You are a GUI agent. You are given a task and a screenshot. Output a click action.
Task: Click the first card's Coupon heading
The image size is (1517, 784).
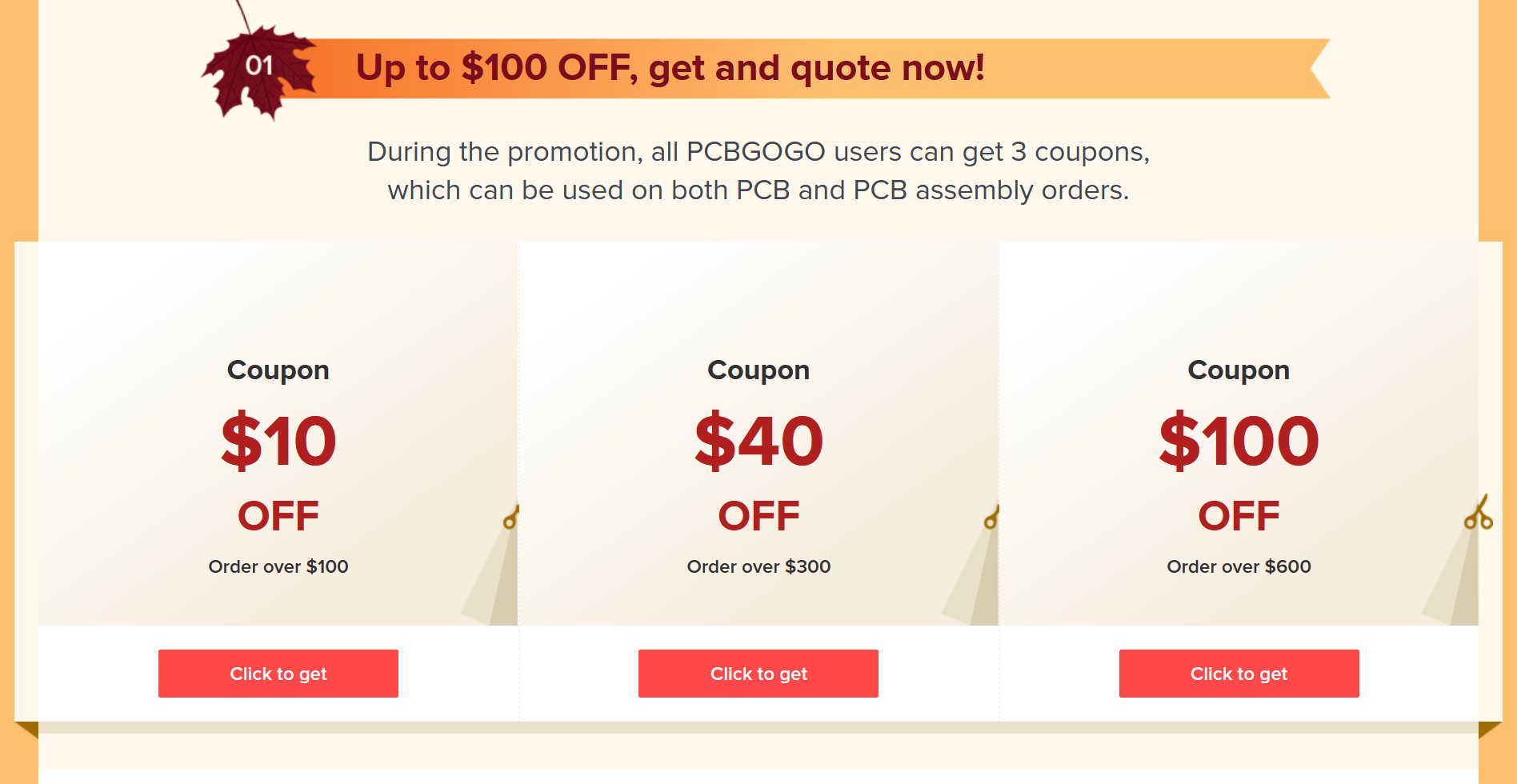pos(278,370)
